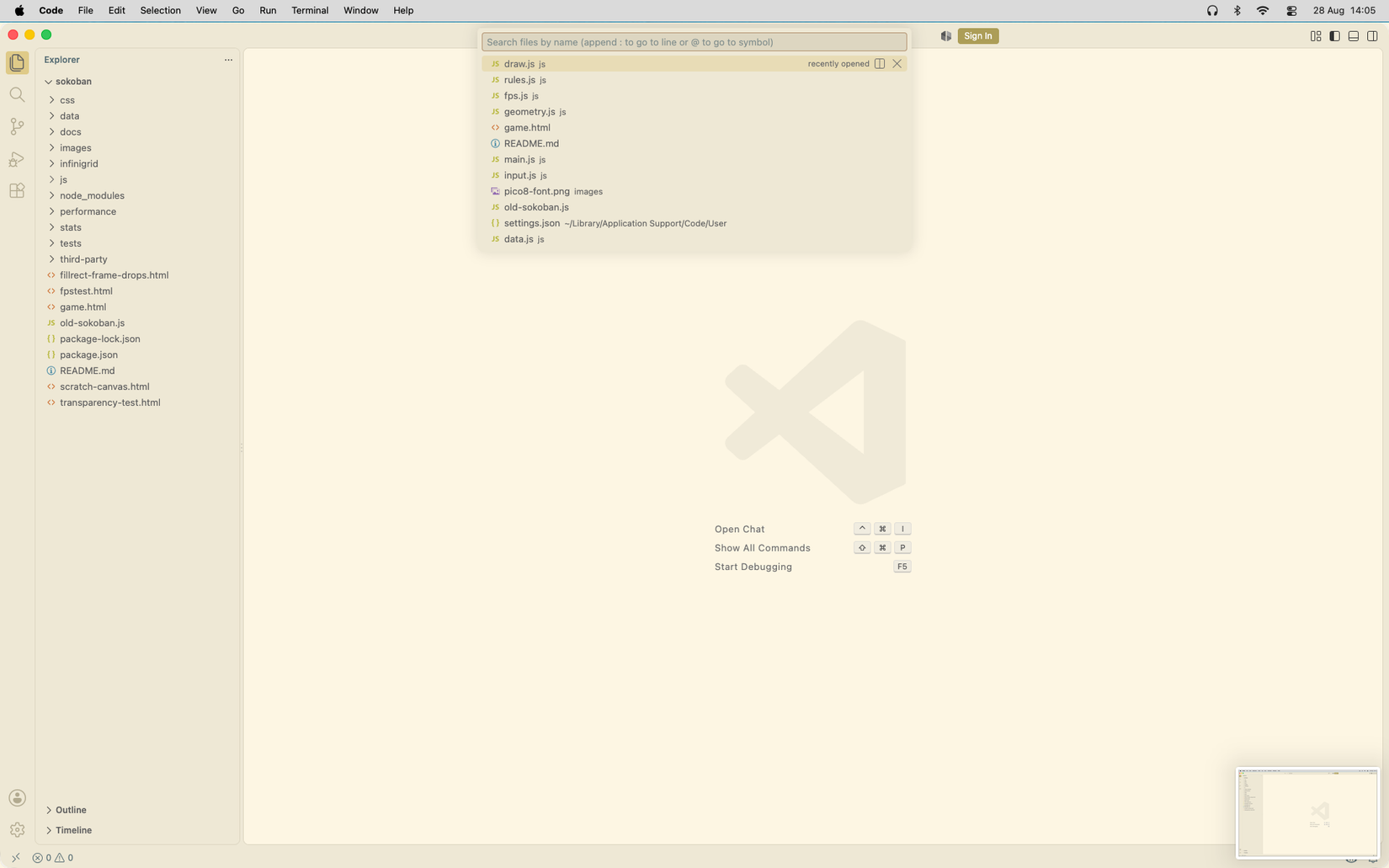
Task: Click the Wi-Fi icon in the menu bar
Action: coord(1263,10)
